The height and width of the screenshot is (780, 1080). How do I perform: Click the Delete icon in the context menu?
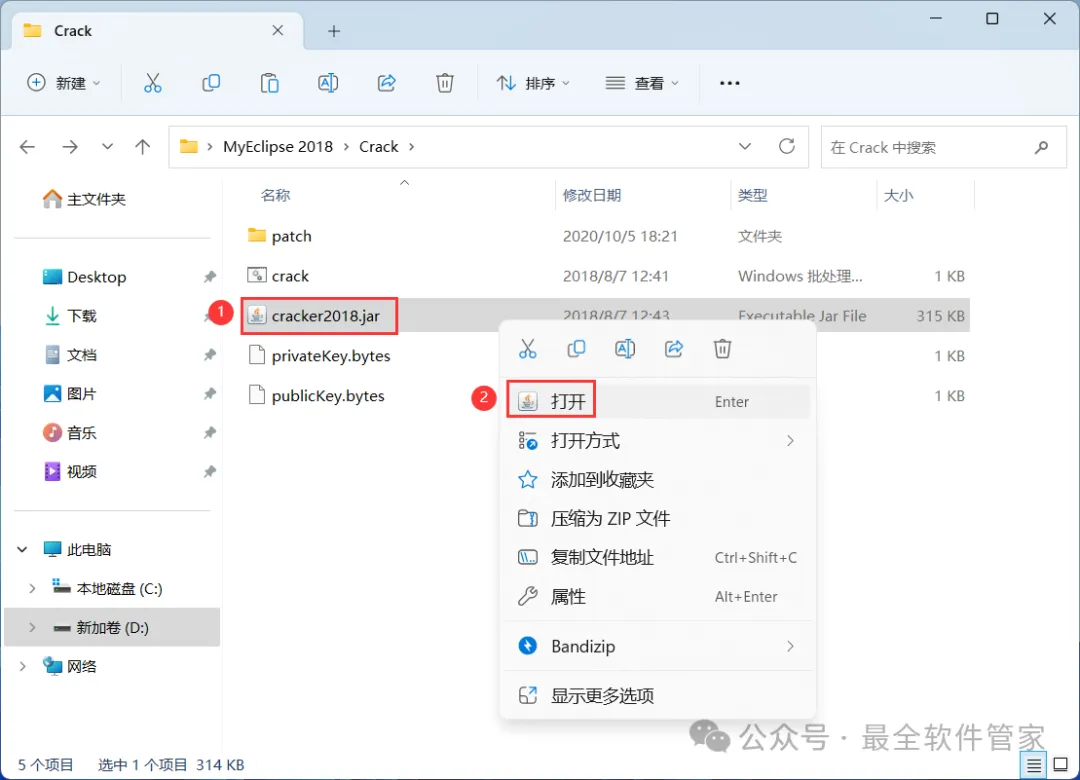722,349
